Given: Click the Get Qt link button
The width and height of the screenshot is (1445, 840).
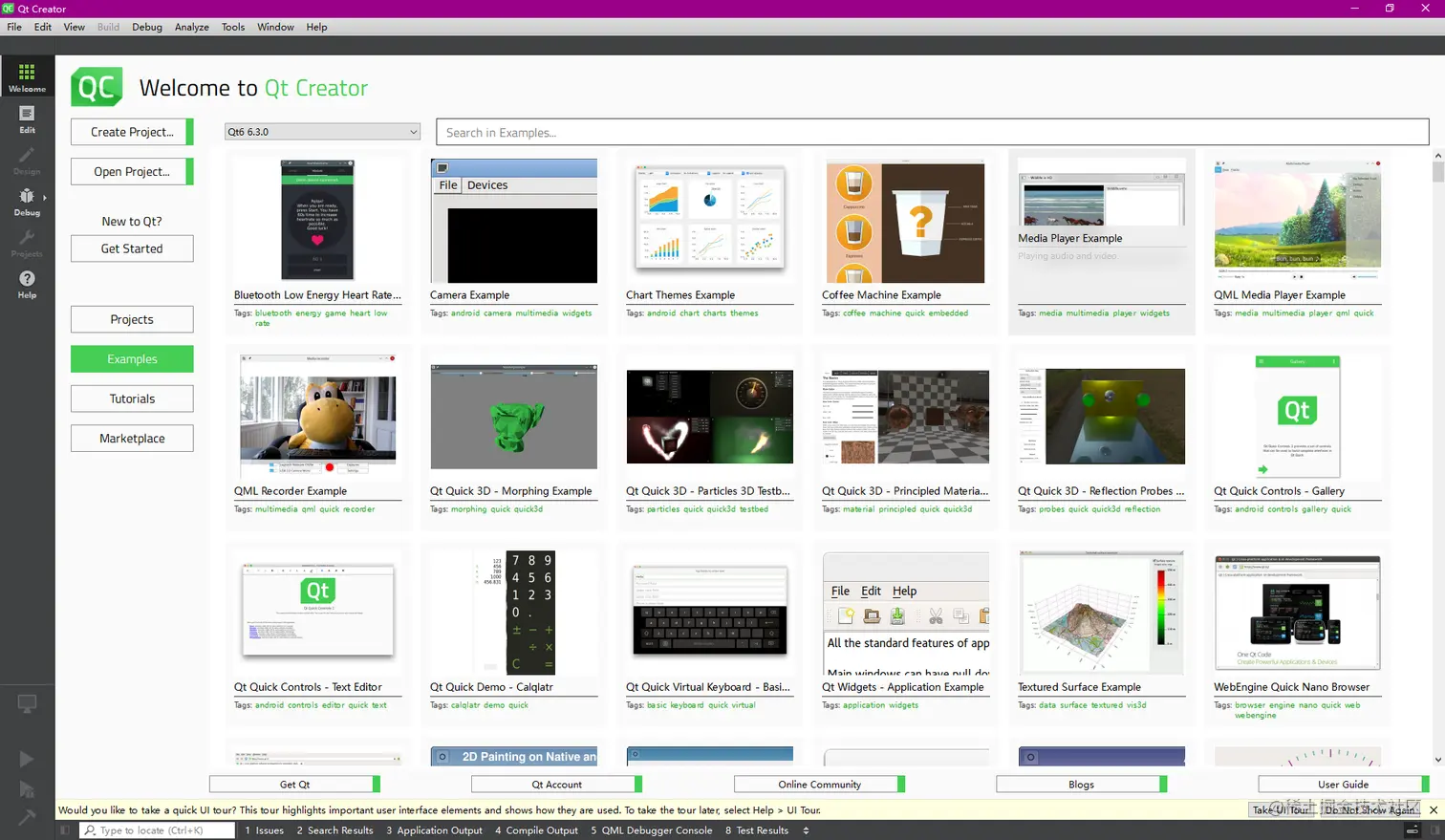Looking at the screenshot, I should (x=294, y=785).
